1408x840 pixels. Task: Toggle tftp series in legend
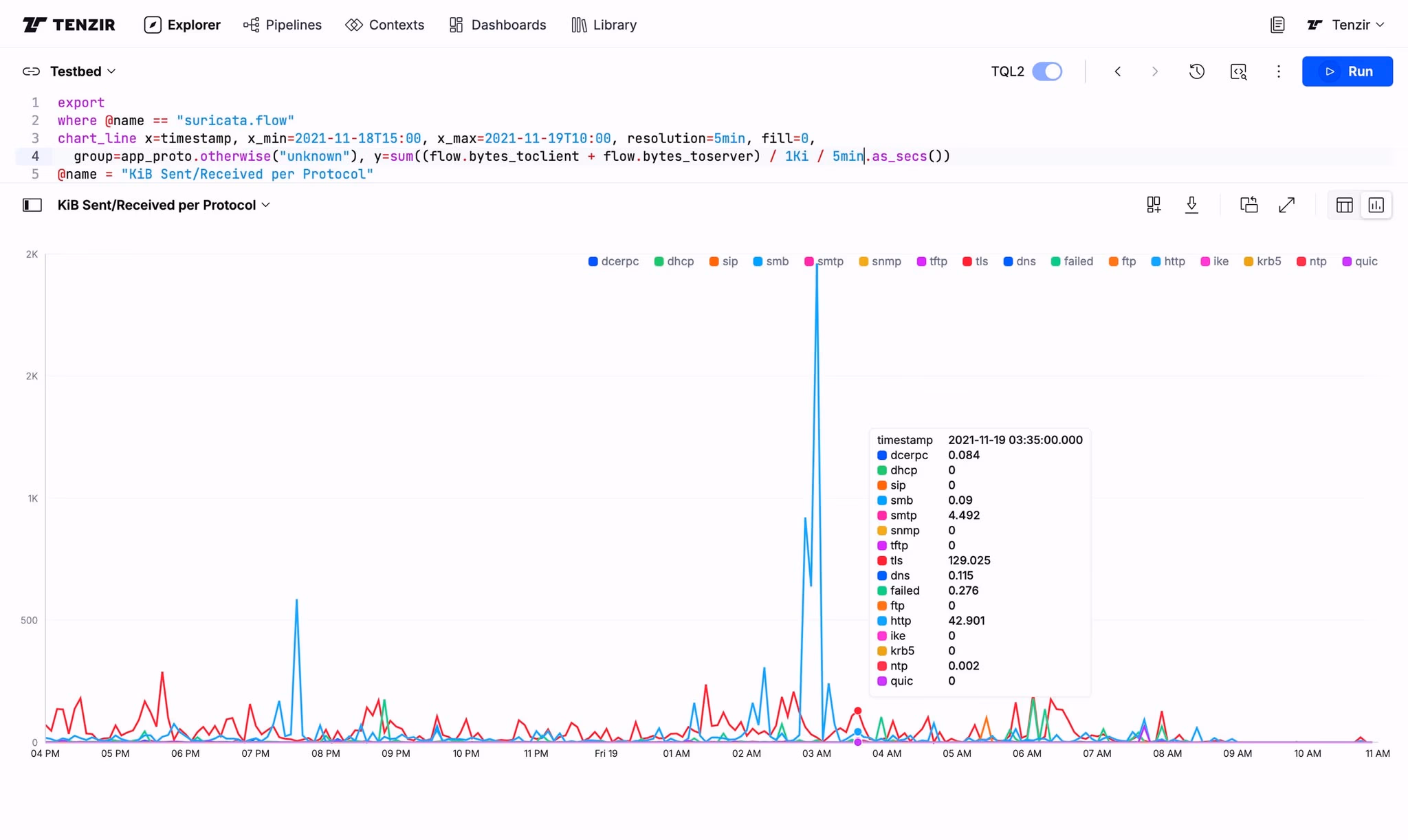pos(932,261)
